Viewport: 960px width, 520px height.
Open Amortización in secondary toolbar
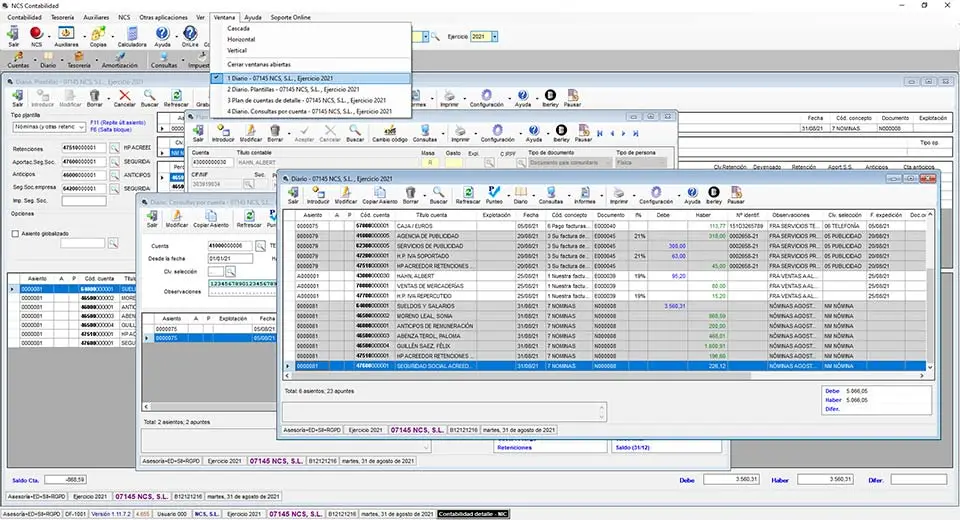coord(120,60)
